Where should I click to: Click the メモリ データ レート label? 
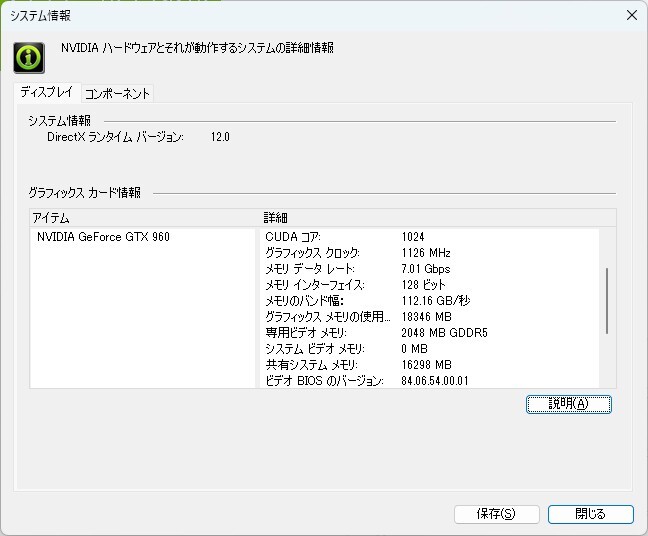pos(310,269)
